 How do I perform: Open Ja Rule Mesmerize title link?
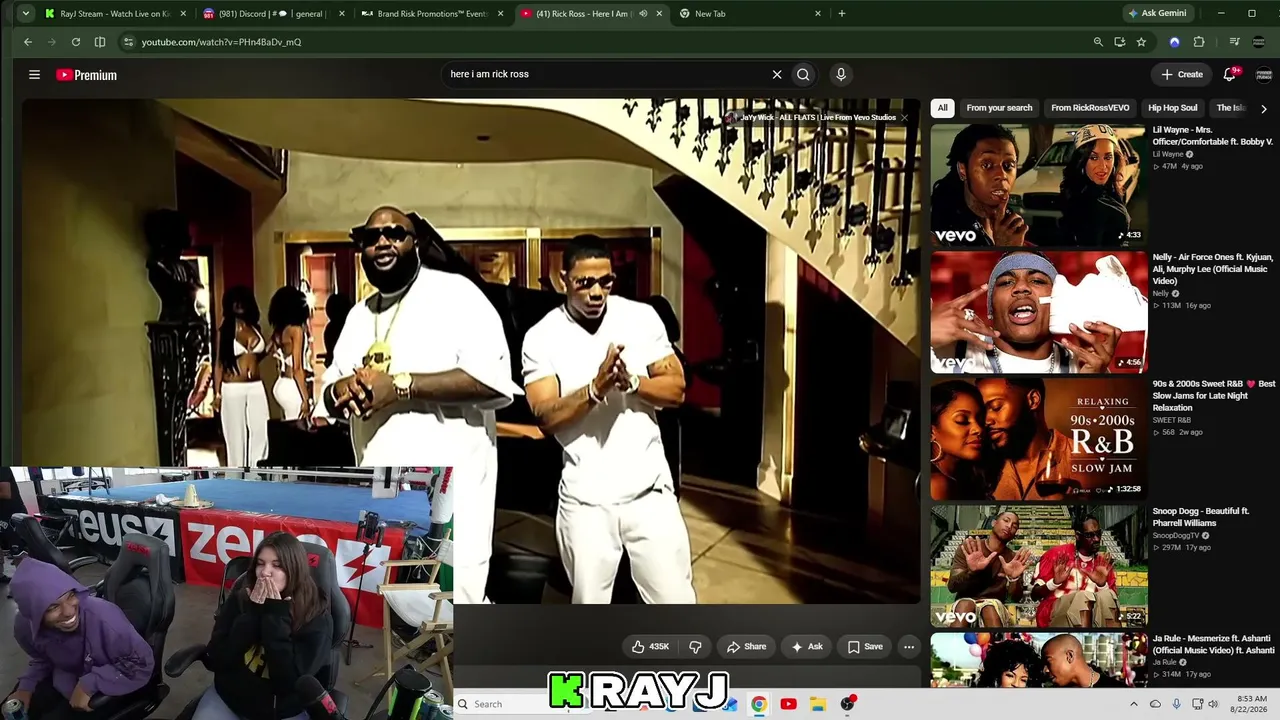1214,644
